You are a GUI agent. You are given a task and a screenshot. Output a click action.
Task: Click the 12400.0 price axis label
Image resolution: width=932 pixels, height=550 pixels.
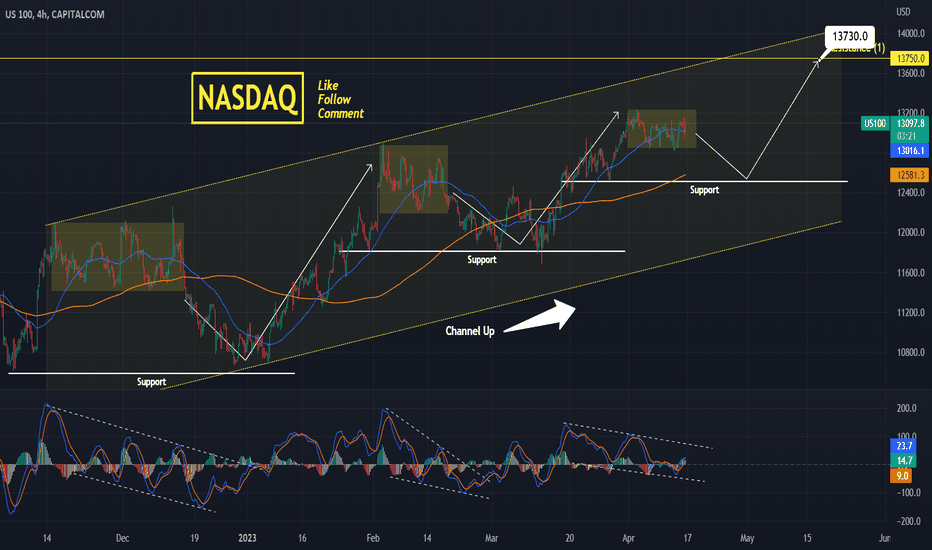point(911,193)
